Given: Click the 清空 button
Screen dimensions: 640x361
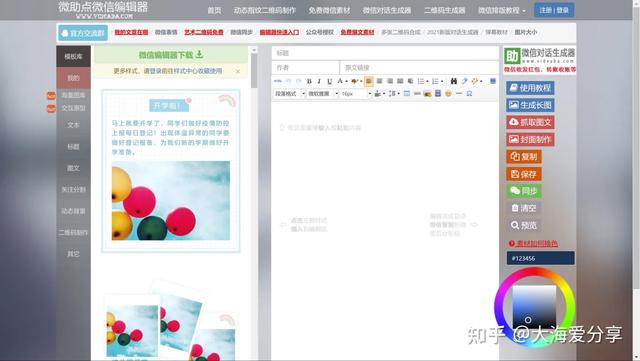Looking at the screenshot, I should [x=524, y=208].
